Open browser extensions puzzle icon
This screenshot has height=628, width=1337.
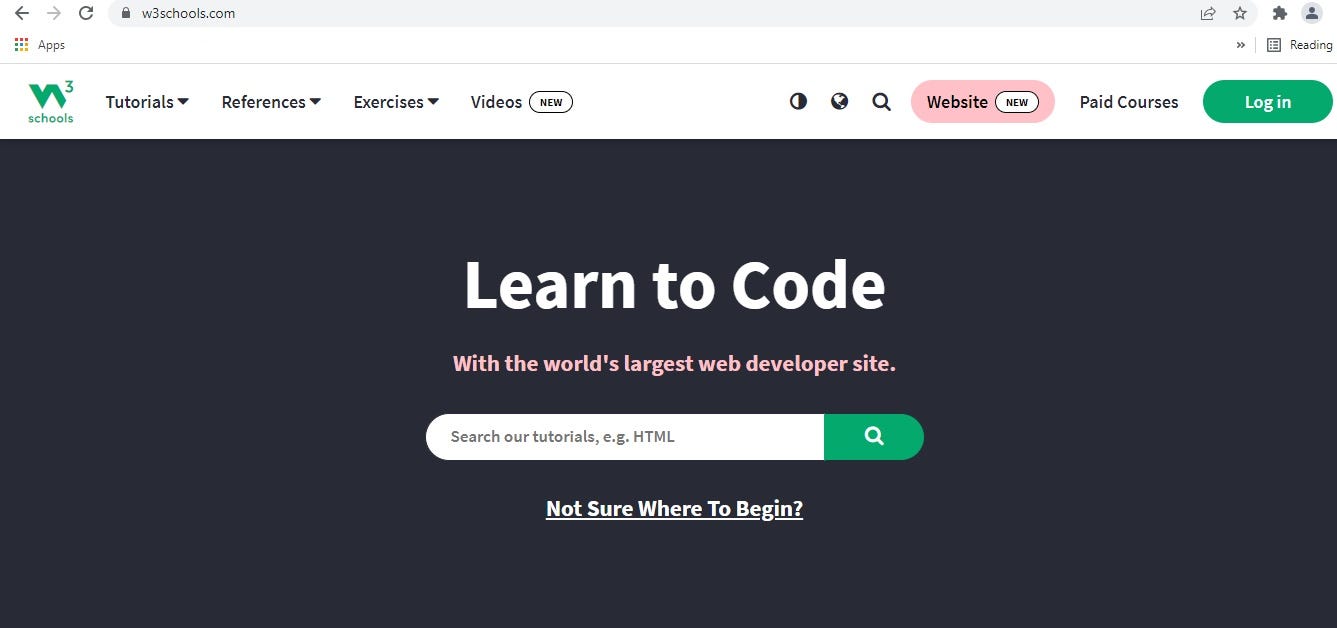(1279, 13)
